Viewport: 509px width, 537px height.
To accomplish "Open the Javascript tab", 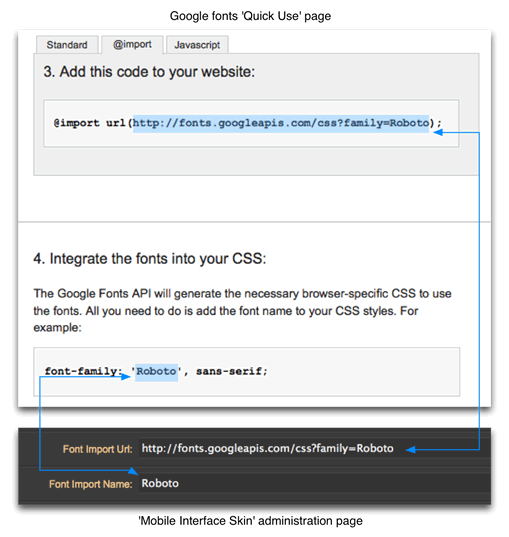I will click(x=197, y=45).
